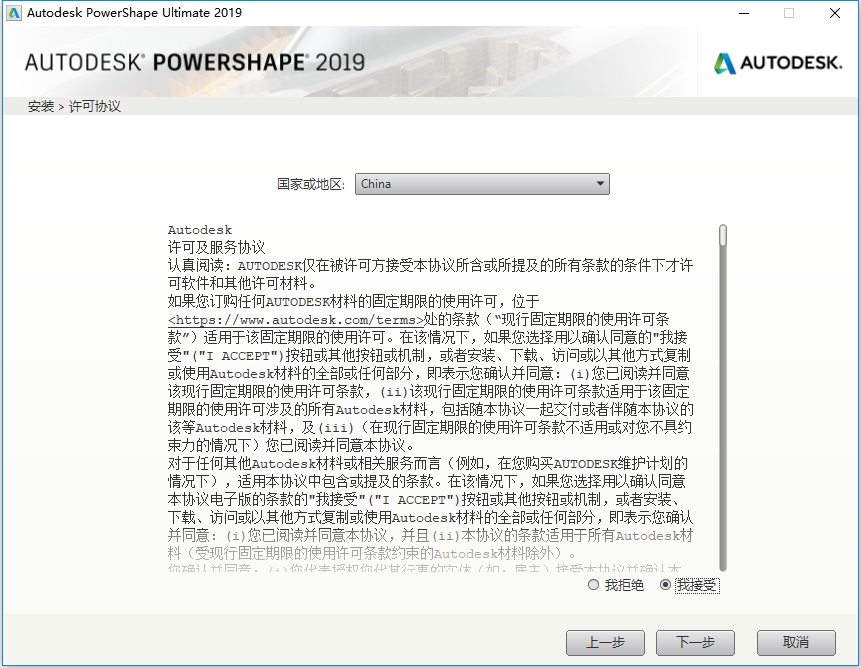861x668 pixels.
Task: Click the 国家或地区 label
Action: [x=311, y=184]
